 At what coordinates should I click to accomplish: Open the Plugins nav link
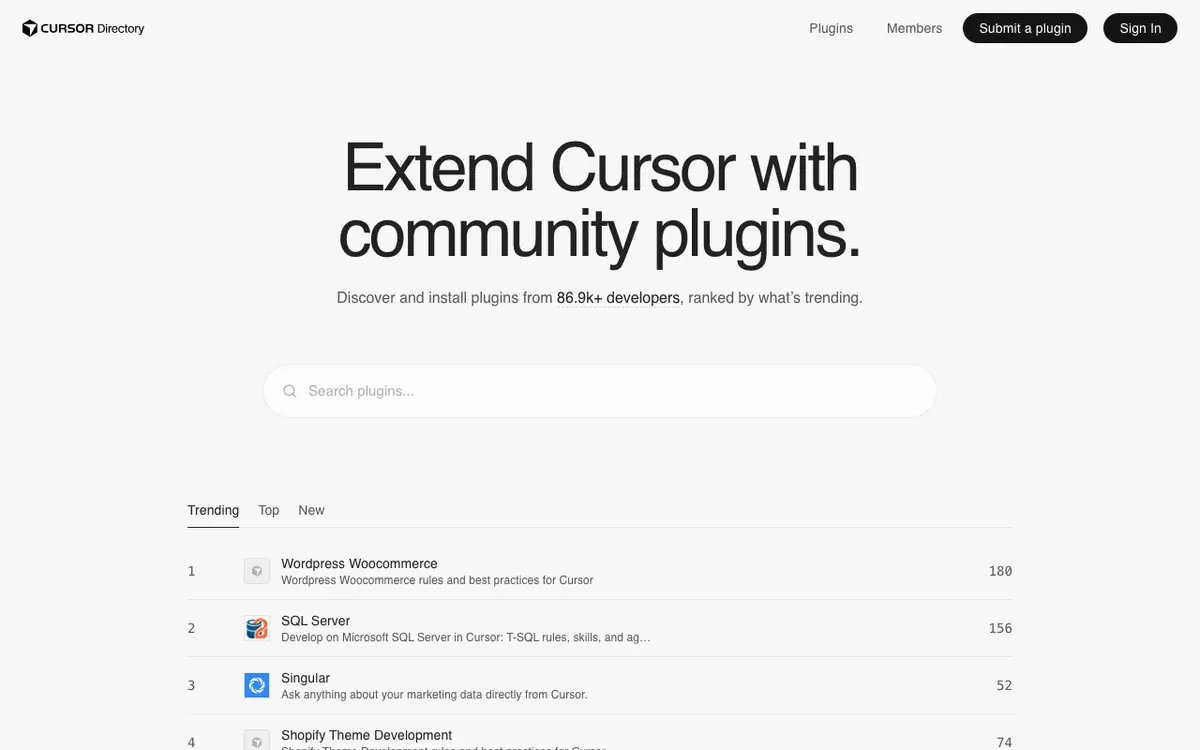[831, 28]
